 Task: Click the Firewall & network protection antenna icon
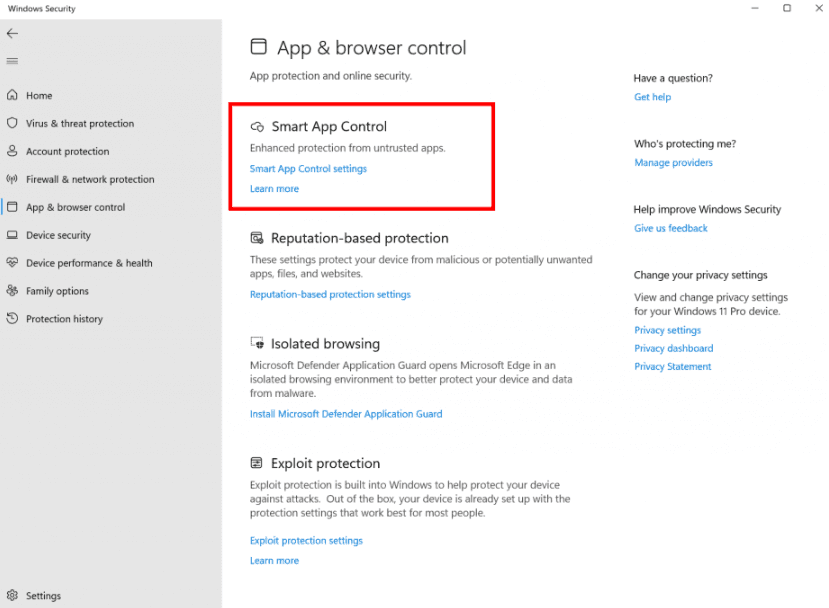[12, 179]
